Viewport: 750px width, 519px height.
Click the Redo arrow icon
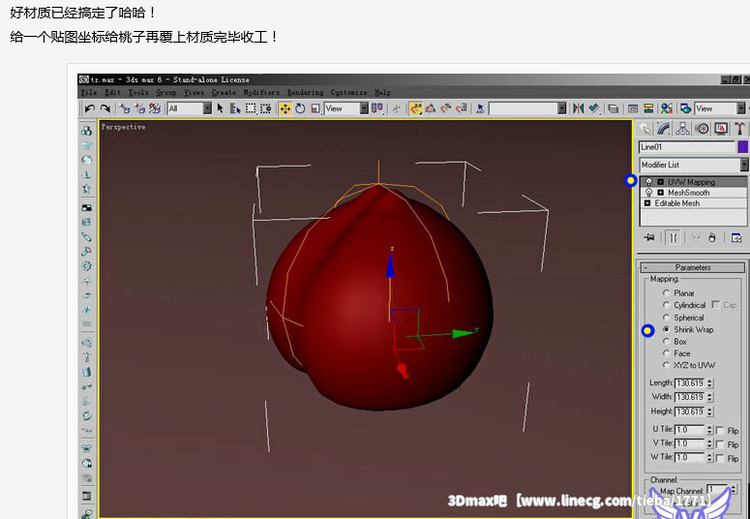[105, 109]
